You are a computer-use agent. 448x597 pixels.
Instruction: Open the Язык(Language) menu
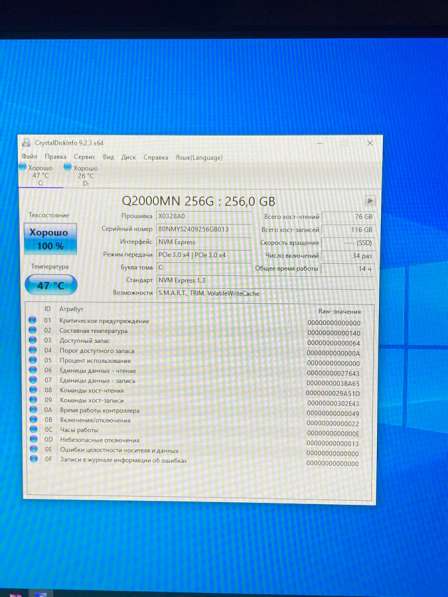(x=199, y=157)
